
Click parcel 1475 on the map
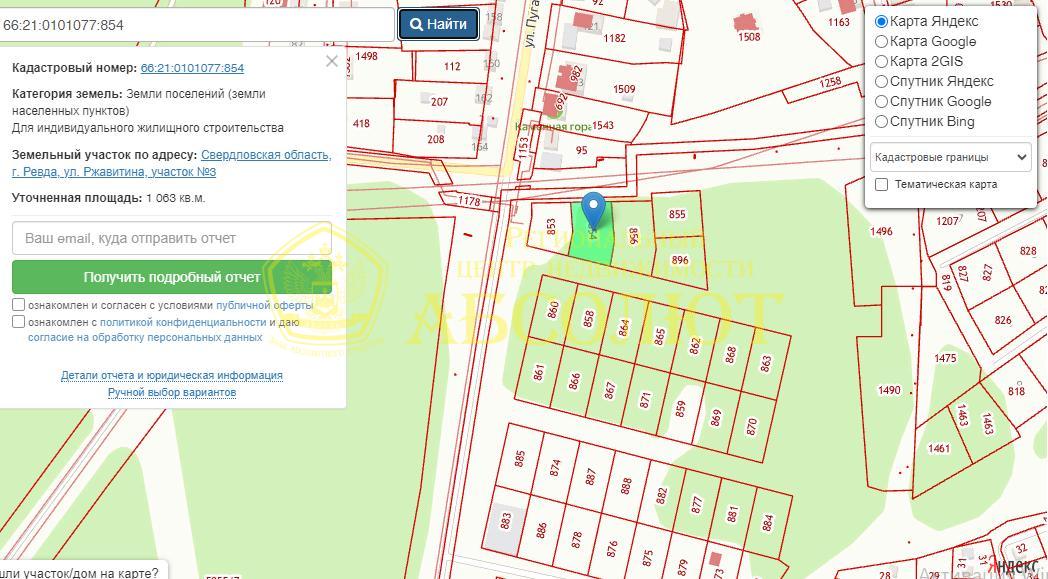pos(945,358)
